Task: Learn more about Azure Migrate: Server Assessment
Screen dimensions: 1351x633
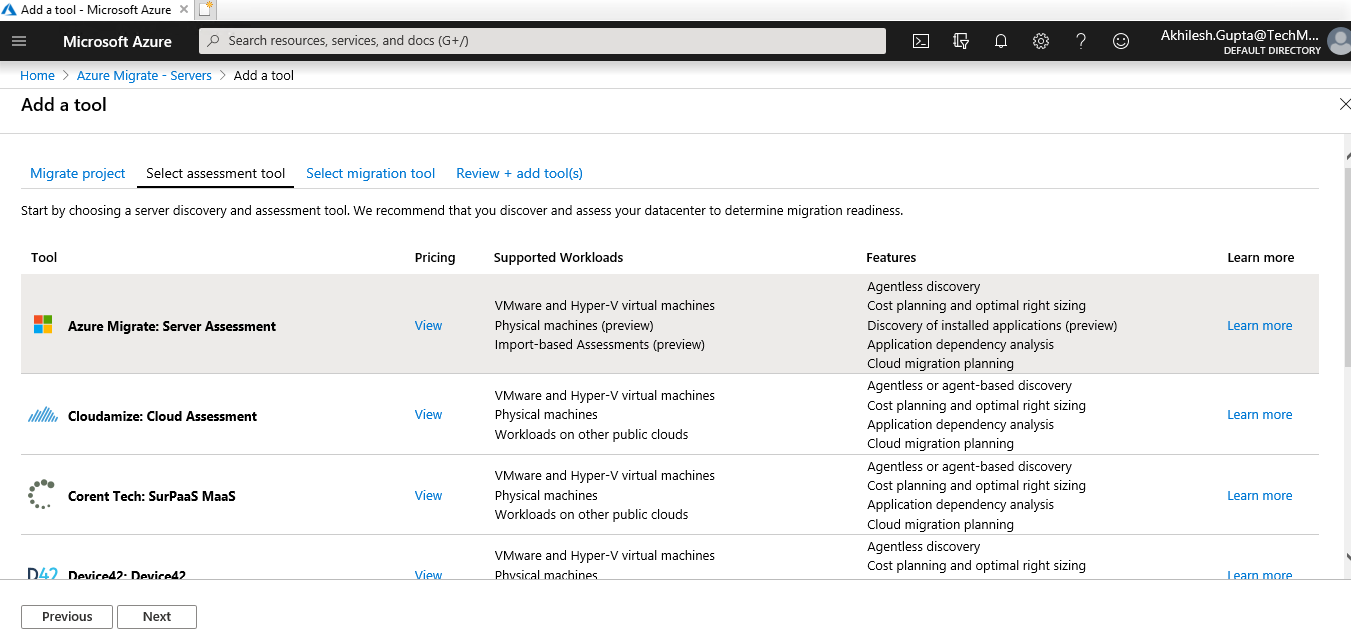Action: click(x=1260, y=325)
